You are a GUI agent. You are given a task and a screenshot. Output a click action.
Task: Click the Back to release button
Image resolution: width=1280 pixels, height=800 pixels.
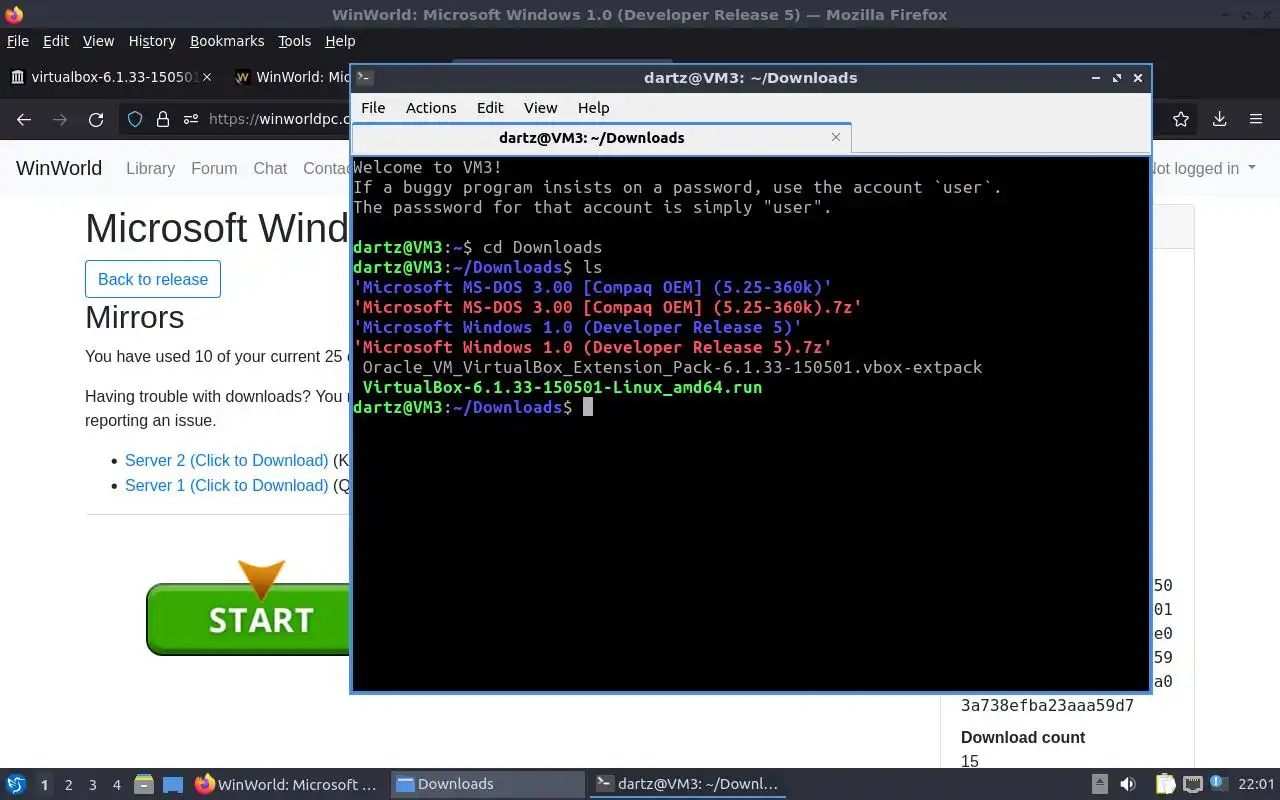pyautogui.click(x=153, y=279)
